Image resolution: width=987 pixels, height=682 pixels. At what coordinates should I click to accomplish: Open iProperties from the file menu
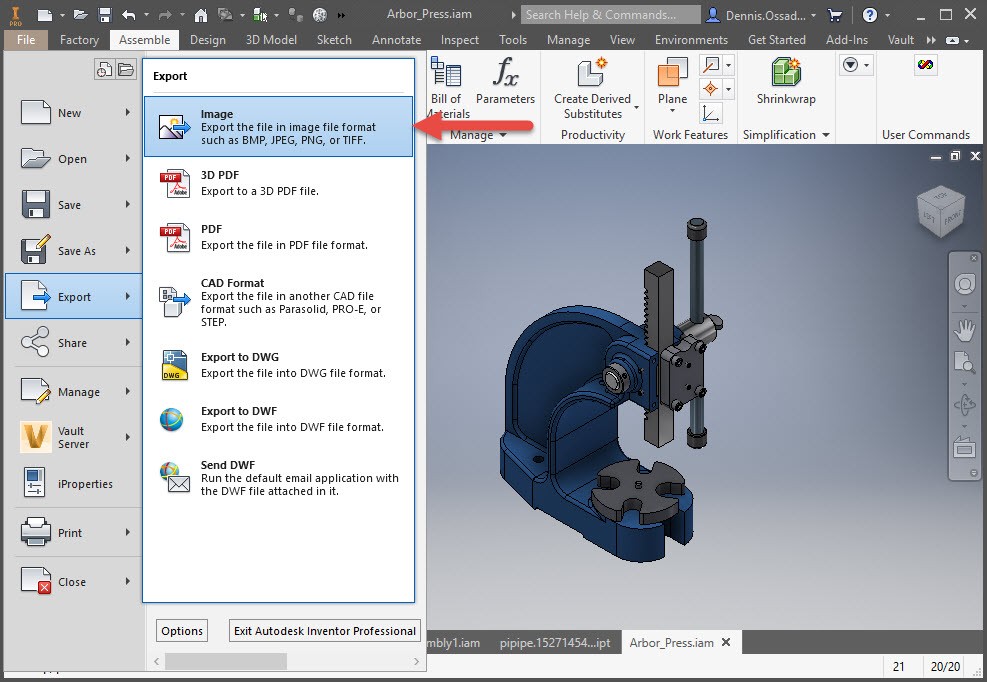pos(72,484)
